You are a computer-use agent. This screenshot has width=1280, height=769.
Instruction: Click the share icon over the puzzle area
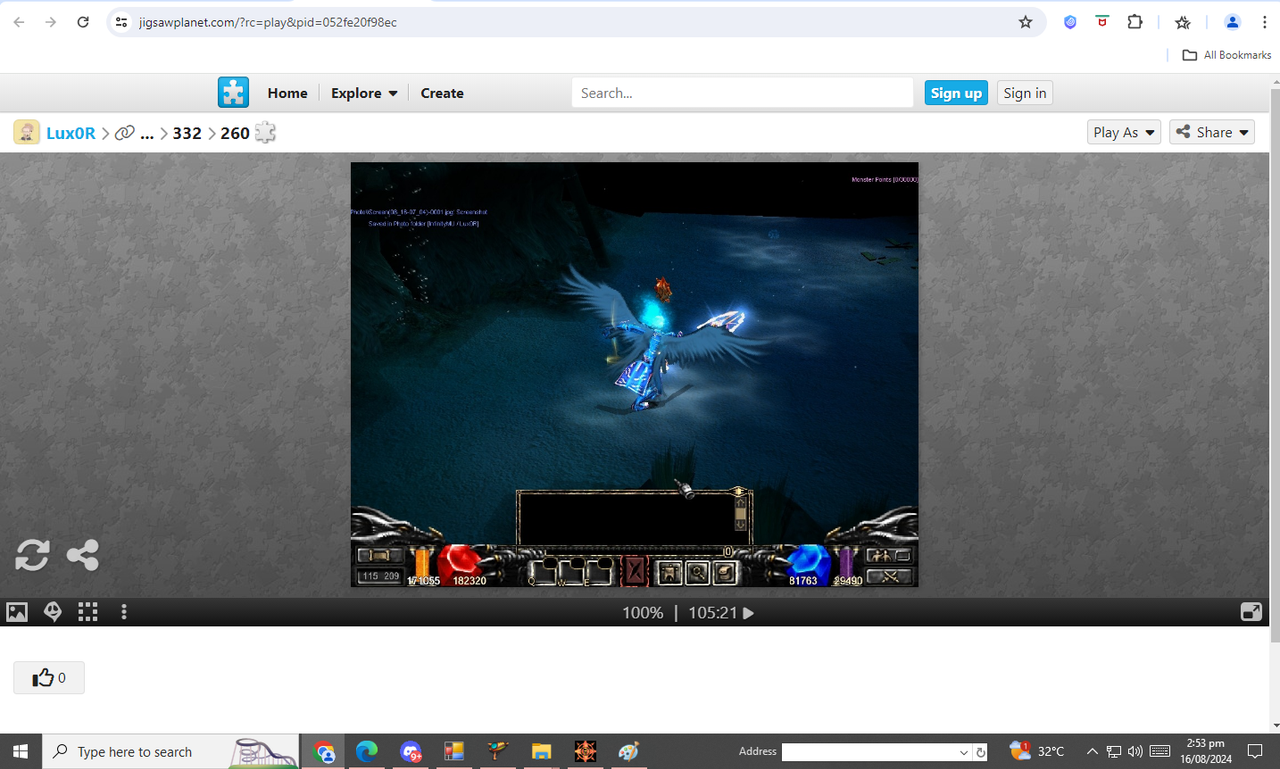pyautogui.click(x=83, y=555)
